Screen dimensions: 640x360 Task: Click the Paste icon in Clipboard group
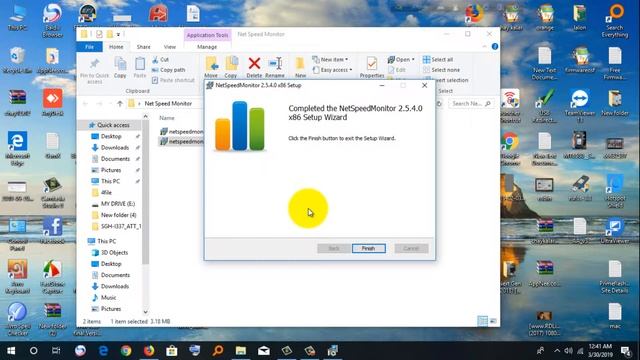click(x=140, y=68)
